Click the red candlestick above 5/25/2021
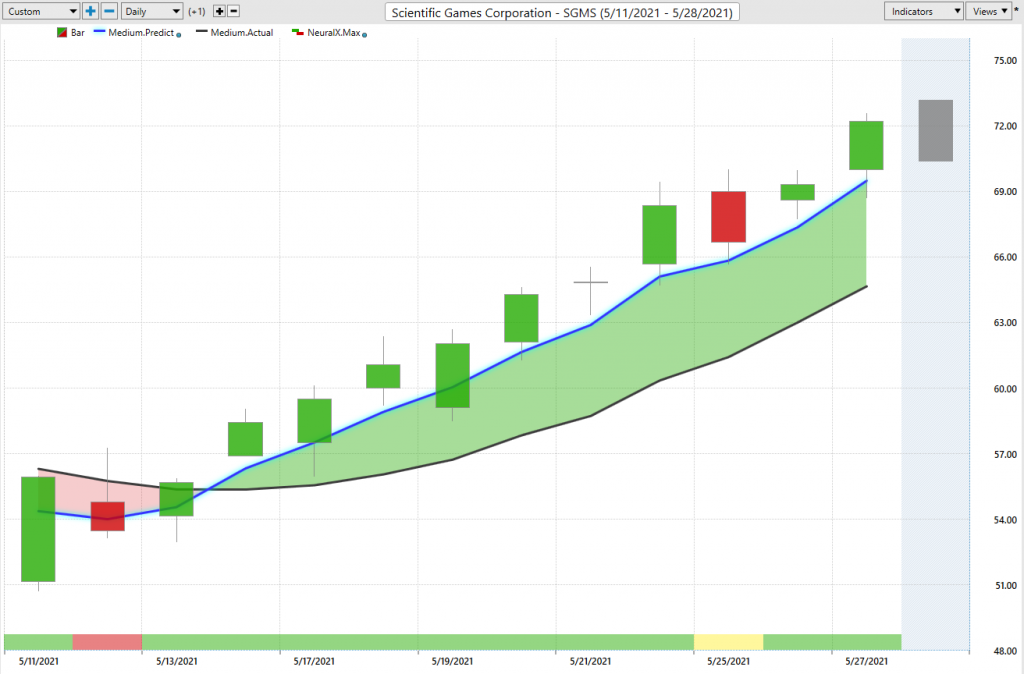The height and width of the screenshot is (674, 1024). (728, 217)
